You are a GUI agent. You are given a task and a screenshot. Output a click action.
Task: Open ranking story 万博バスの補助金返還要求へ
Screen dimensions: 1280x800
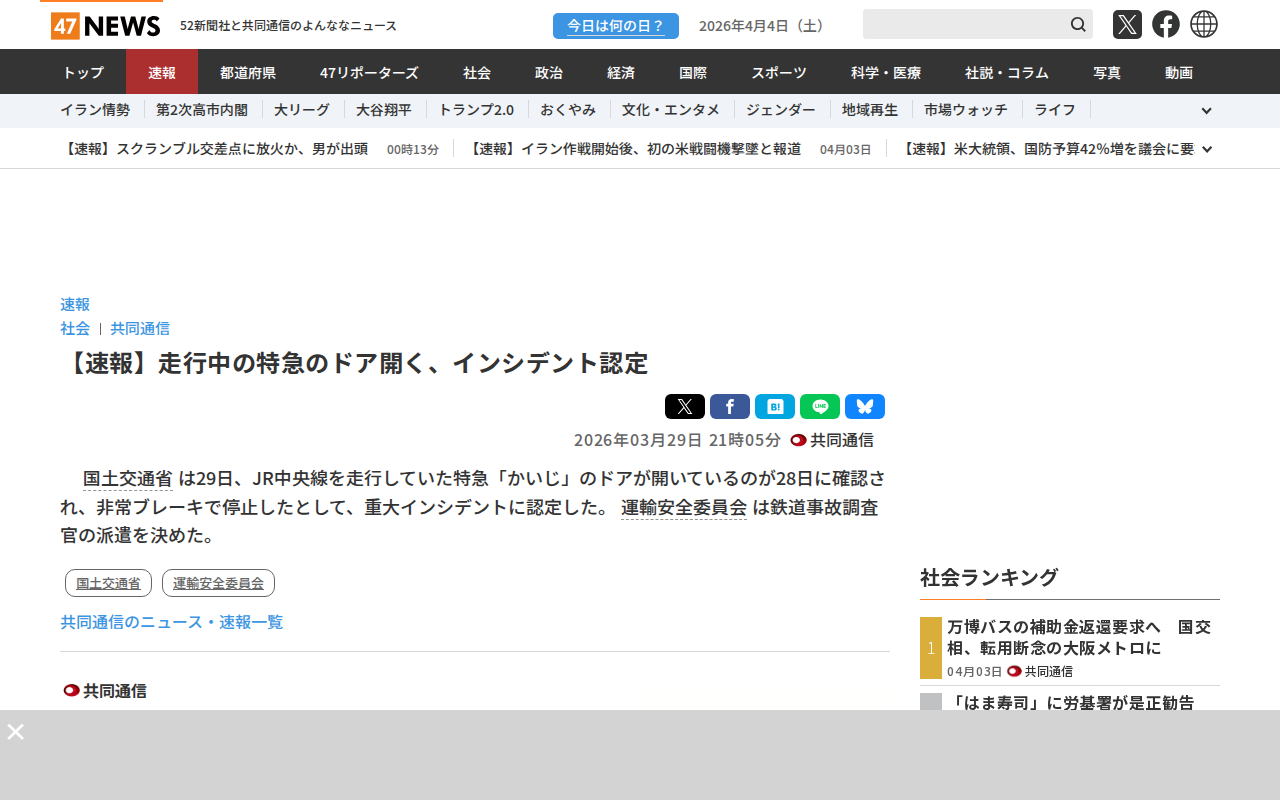[x=1079, y=637]
